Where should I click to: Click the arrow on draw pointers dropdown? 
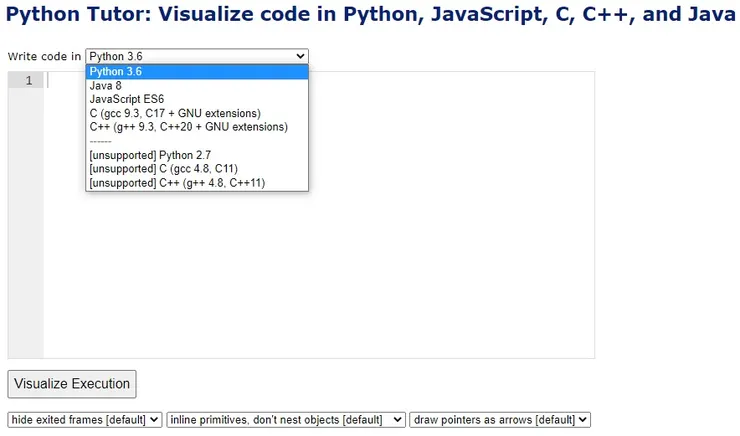(x=584, y=420)
